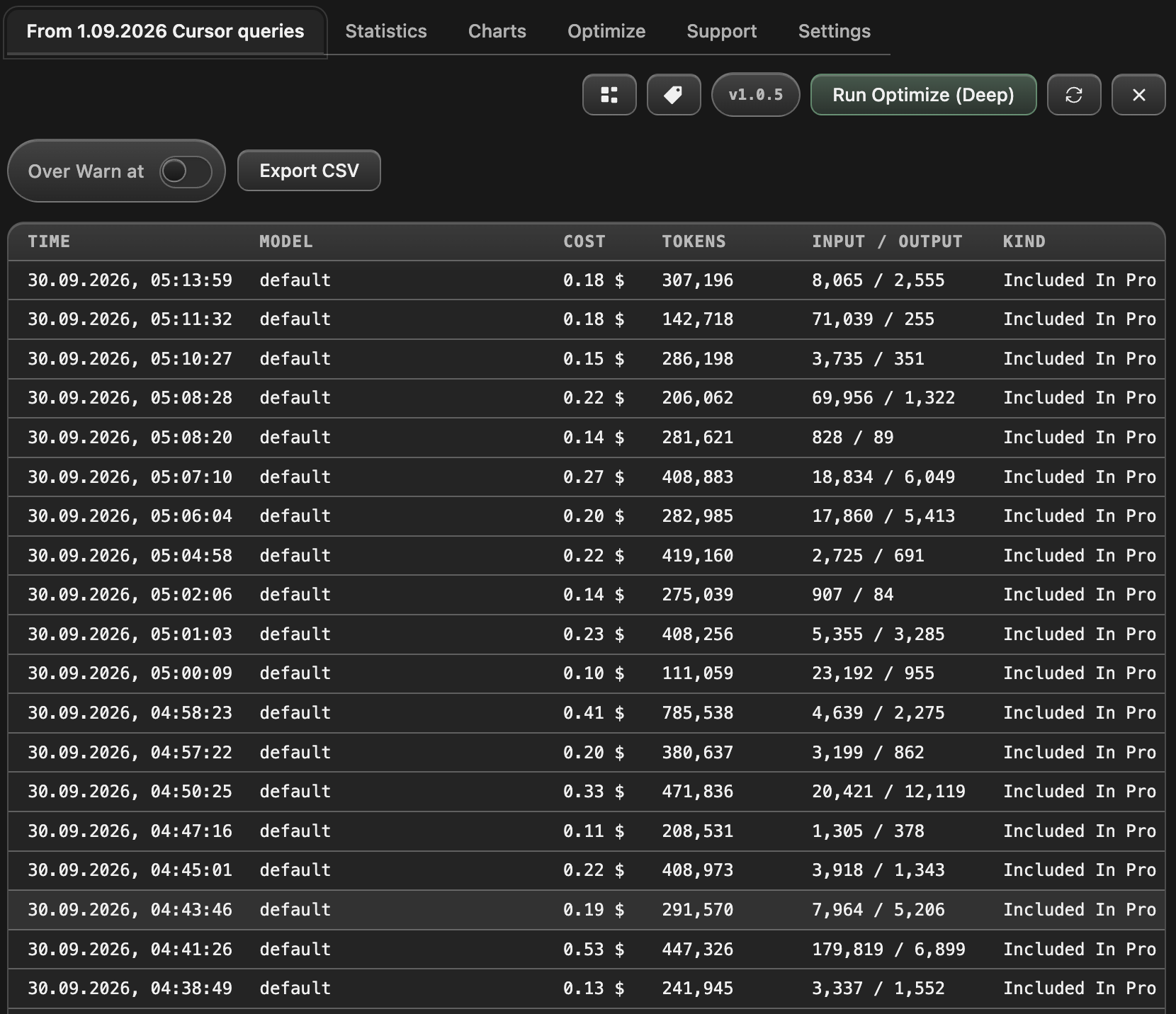Sort by the TIME column header
The width and height of the screenshot is (1176, 1014).
click(x=49, y=241)
